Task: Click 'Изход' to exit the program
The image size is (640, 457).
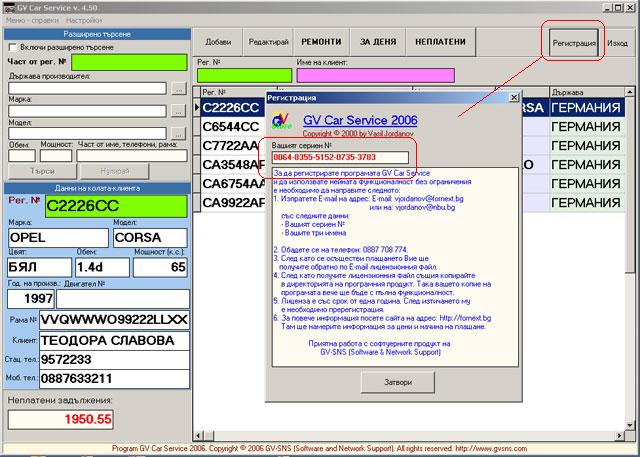Action: pos(617,43)
